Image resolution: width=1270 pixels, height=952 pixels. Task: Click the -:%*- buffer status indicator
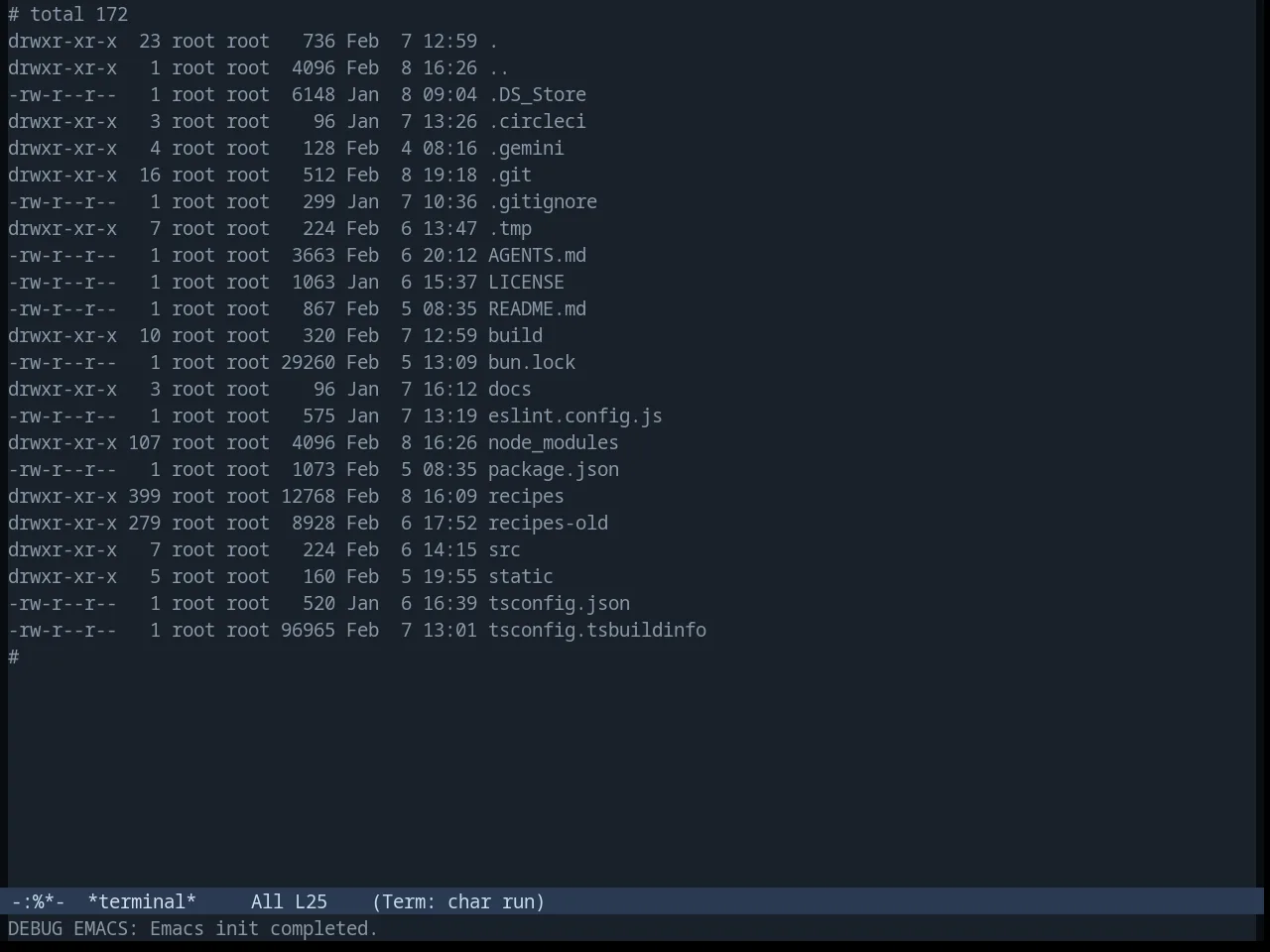38,901
